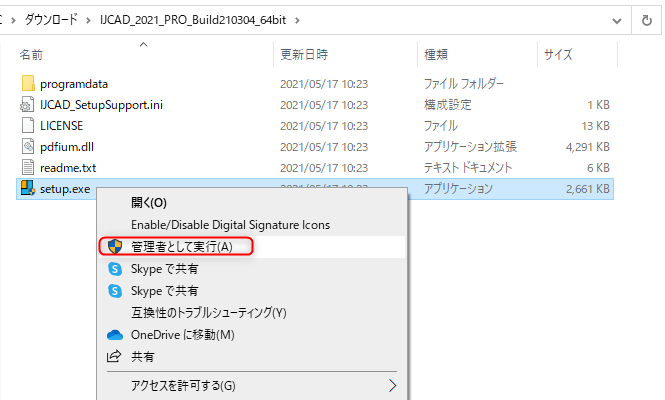Click the share arrow icon in context menu
The height and width of the screenshot is (400, 665).
pyautogui.click(x=114, y=356)
